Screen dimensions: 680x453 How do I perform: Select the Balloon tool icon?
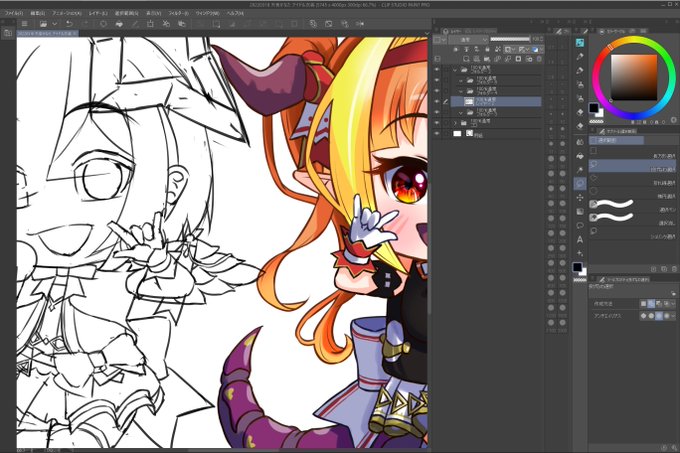(580, 225)
